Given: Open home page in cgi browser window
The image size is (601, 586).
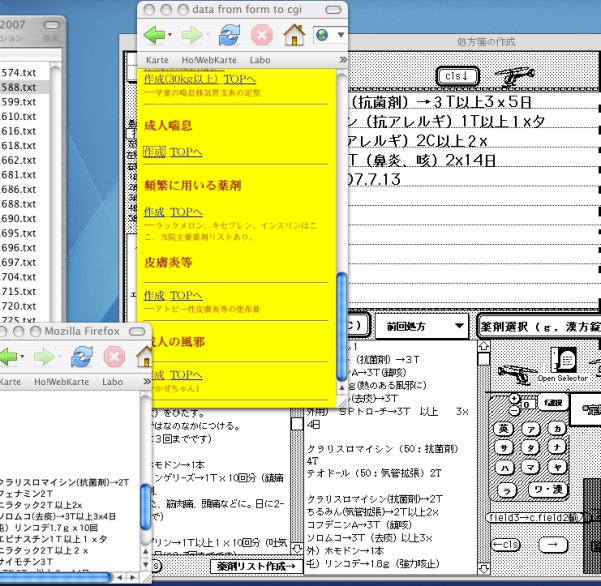Looking at the screenshot, I should pos(294,34).
